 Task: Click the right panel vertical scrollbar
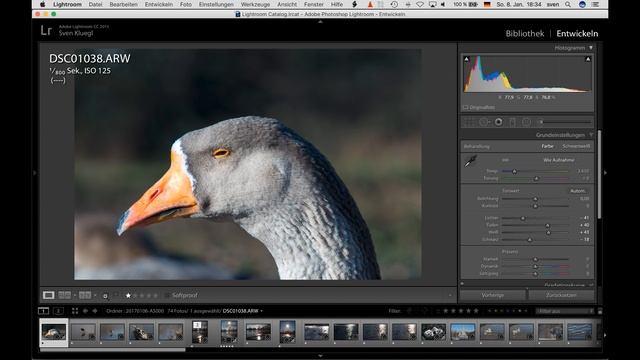tap(599, 174)
